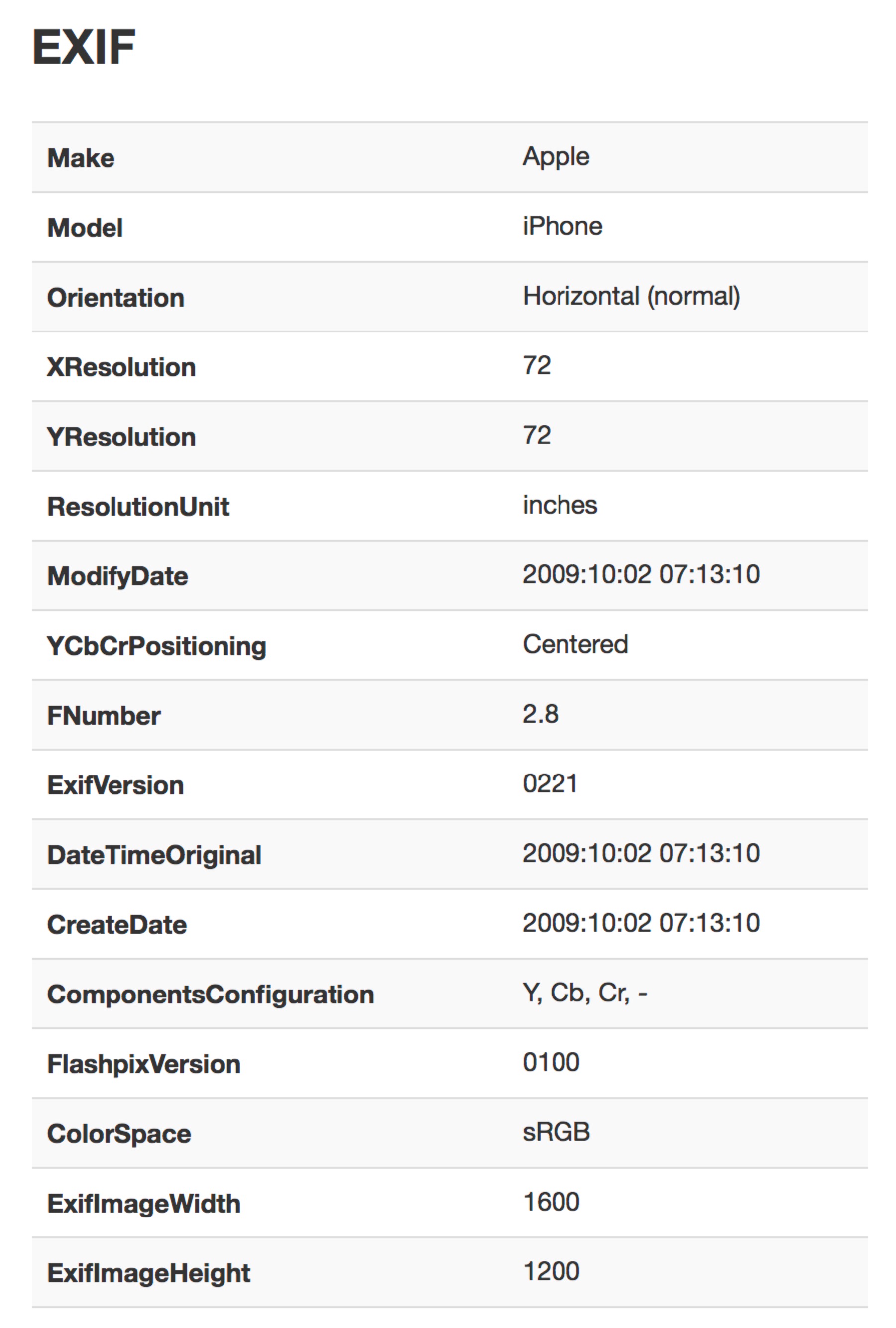Click the ExifImageWidth value 1600

pos(551,1202)
